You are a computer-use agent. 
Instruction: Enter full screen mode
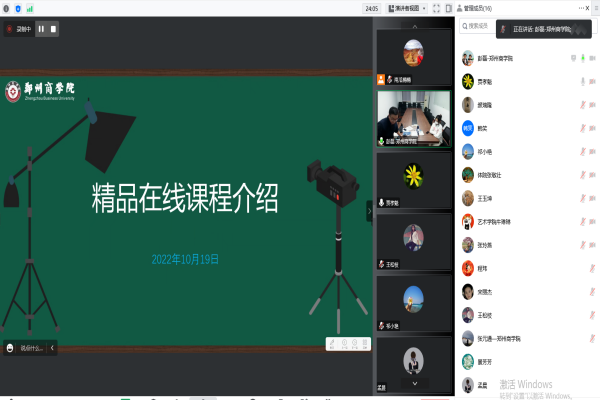437,8
